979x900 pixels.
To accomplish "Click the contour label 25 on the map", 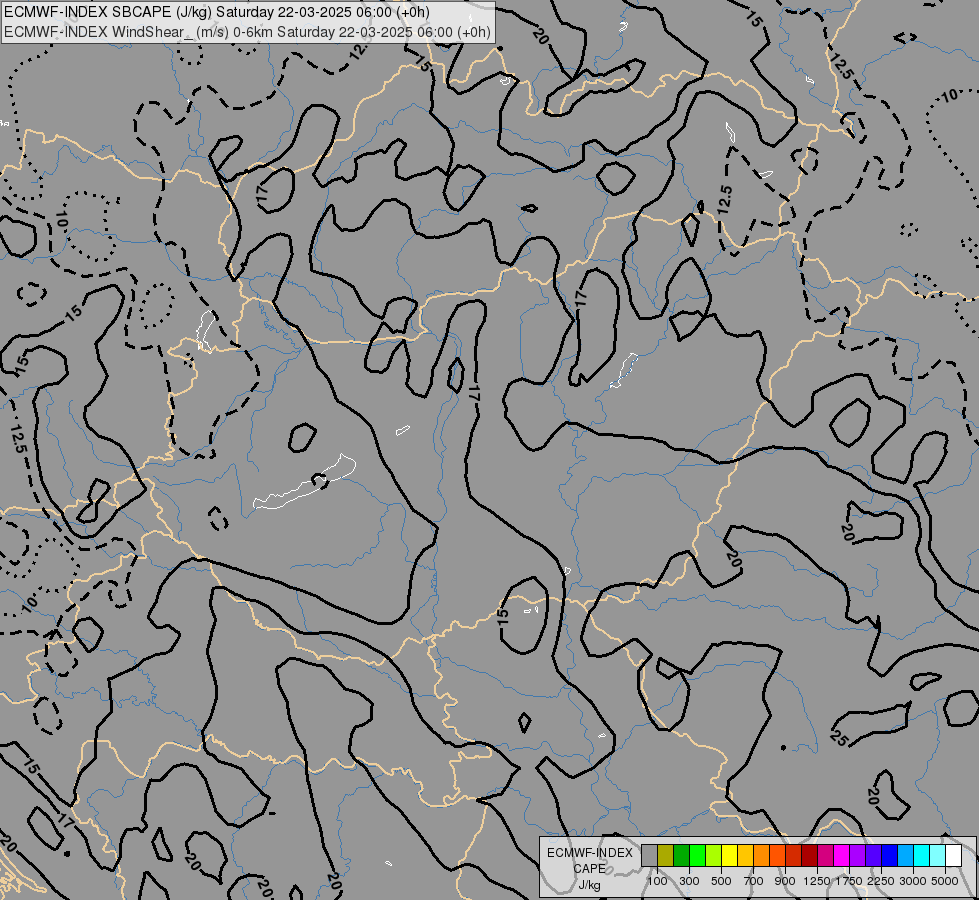I will (839, 738).
